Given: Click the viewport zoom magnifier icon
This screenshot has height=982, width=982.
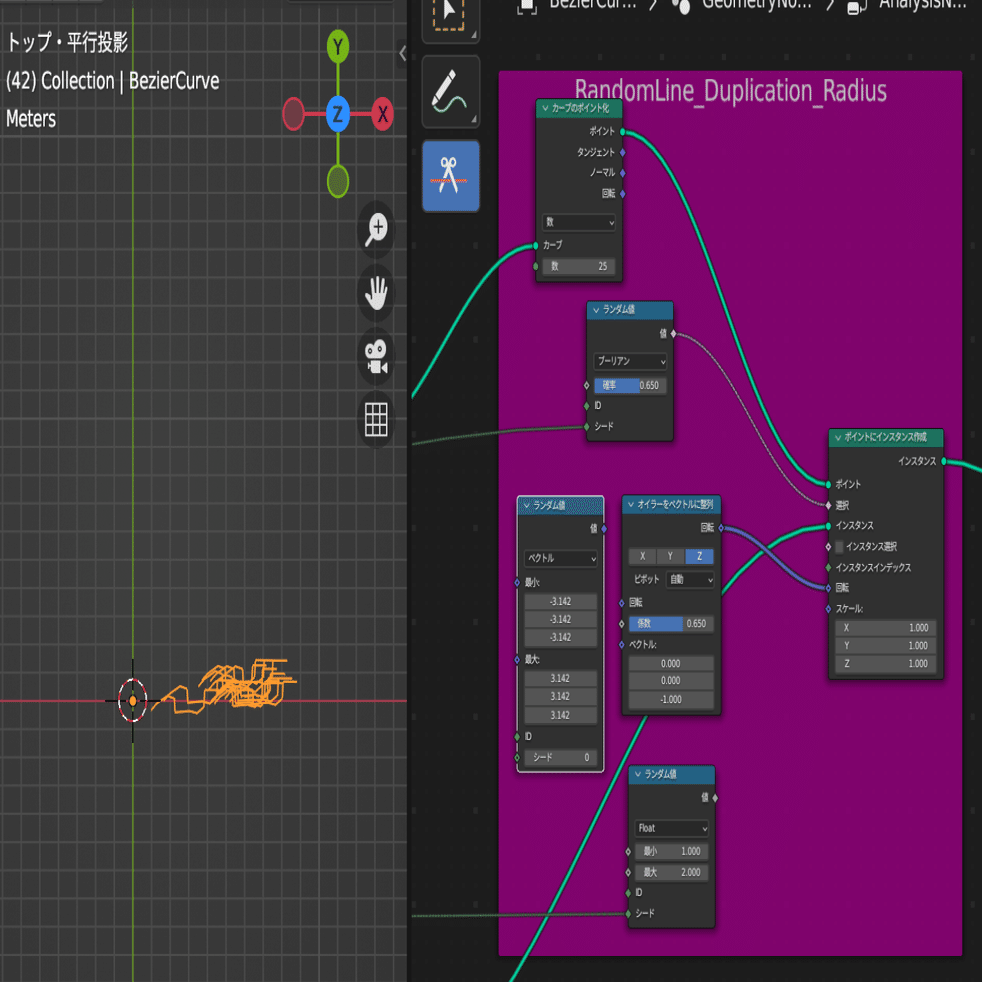Looking at the screenshot, I should click(376, 229).
